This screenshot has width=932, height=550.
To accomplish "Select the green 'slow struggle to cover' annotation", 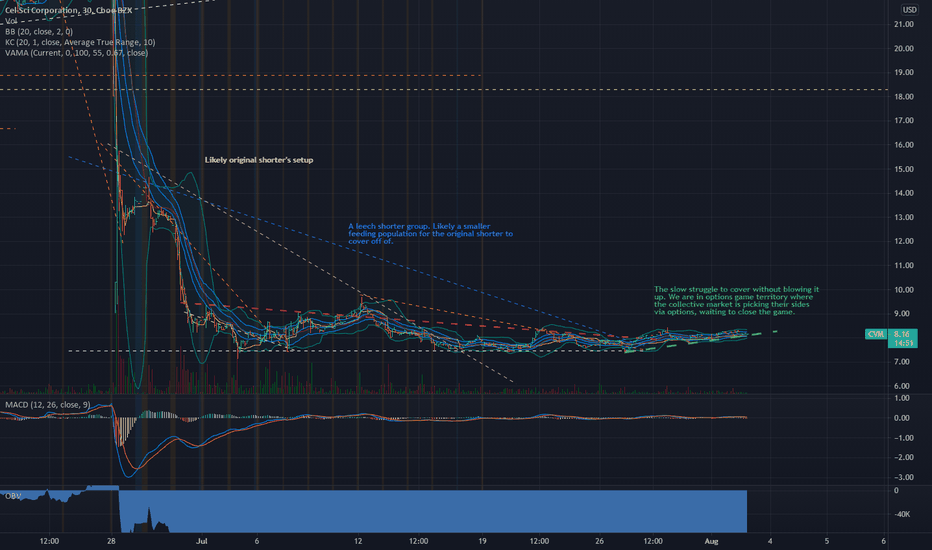I will 736,300.
